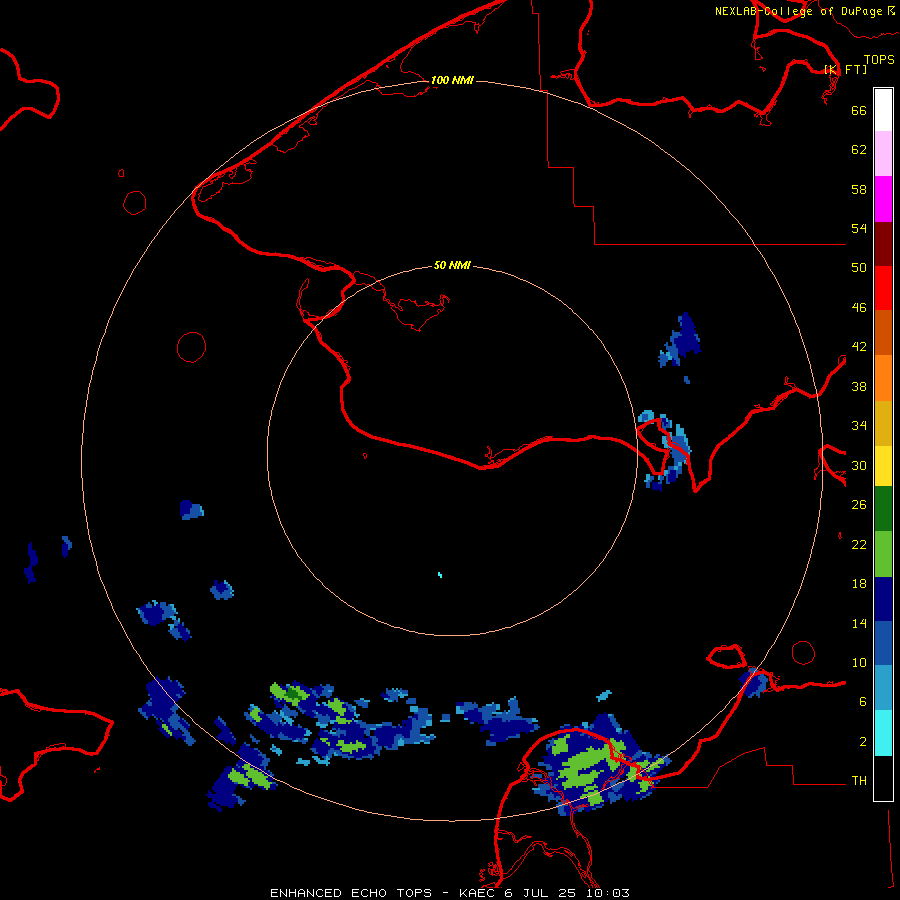Click the 66 legend value
The width and height of the screenshot is (900, 900).
pos(859,111)
